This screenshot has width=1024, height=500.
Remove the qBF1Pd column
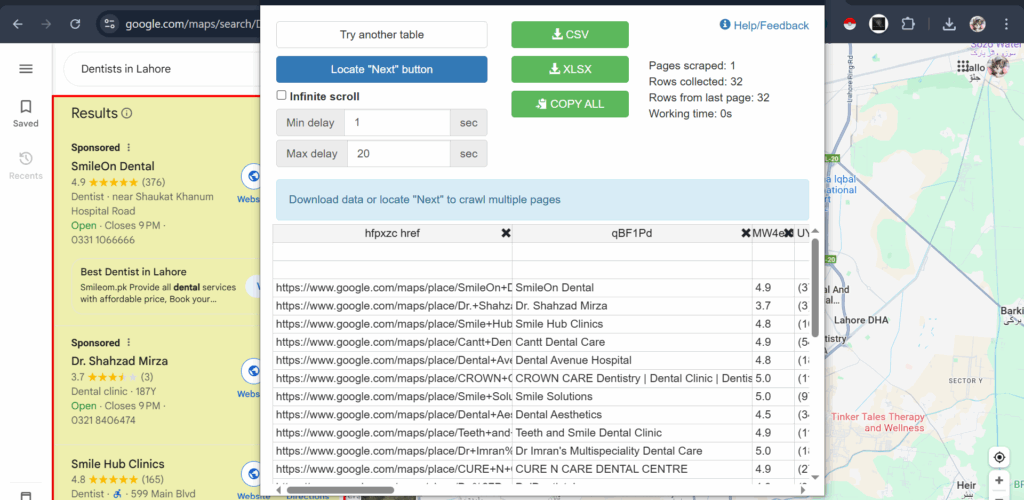point(746,234)
